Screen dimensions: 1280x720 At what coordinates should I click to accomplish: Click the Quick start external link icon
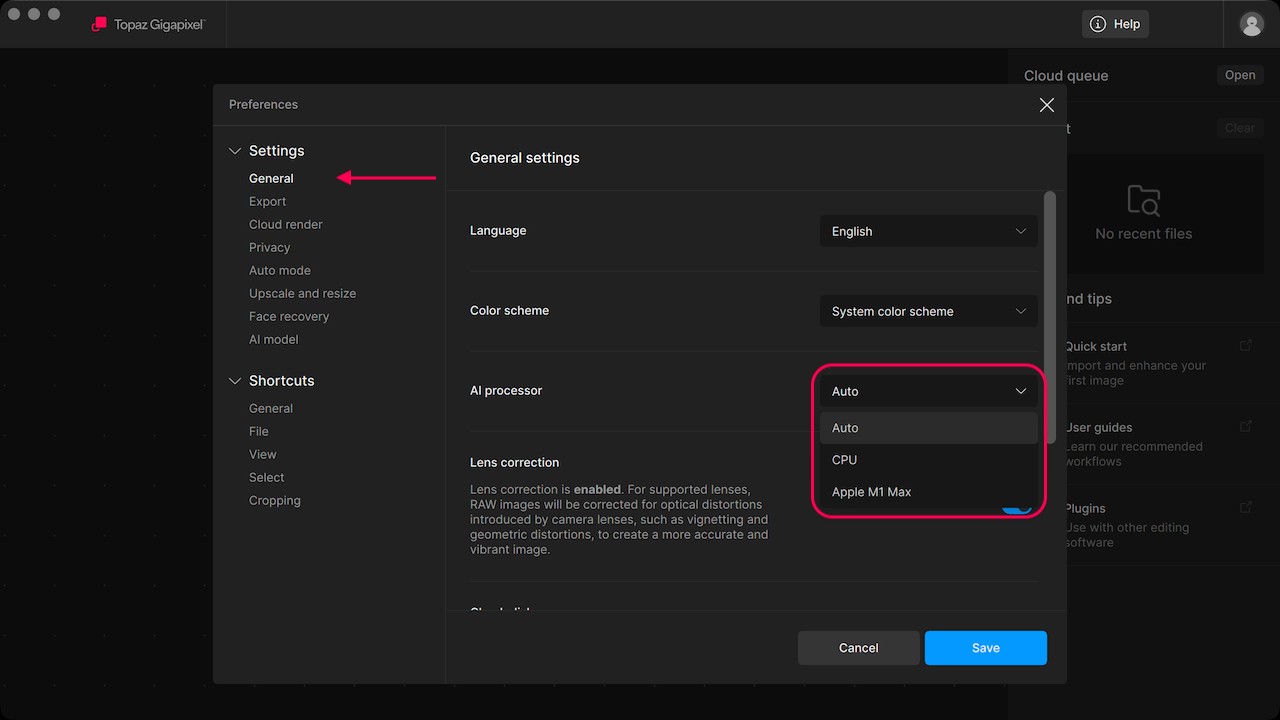click(1245, 345)
